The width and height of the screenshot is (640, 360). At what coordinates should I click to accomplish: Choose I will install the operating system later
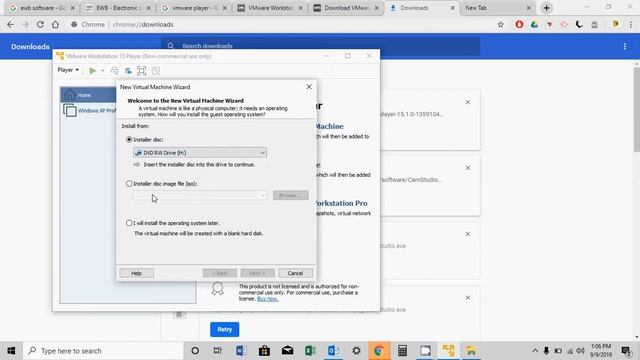(x=129, y=223)
